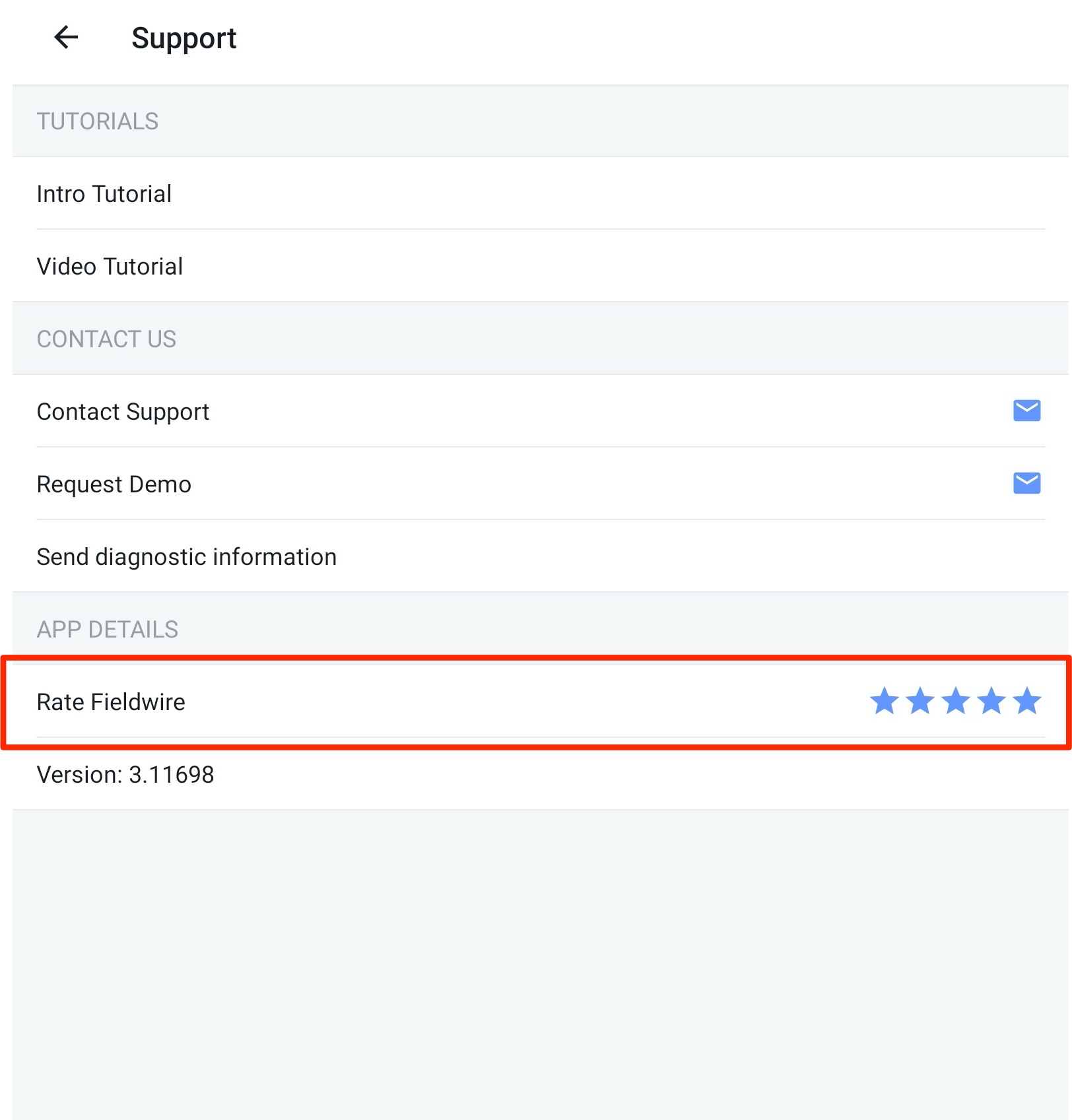The image size is (1072, 1120).
Task: Click the first star in Rate Fieldwire
Action: tap(885, 701)
